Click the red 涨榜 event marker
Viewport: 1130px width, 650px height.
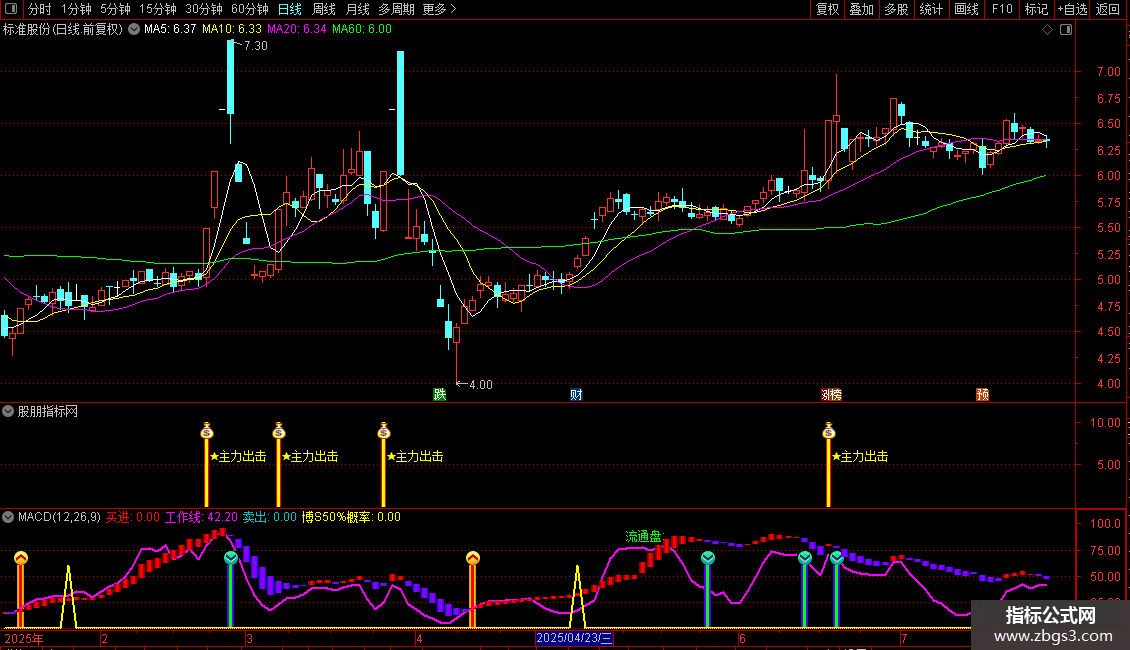tap(832, 394)
